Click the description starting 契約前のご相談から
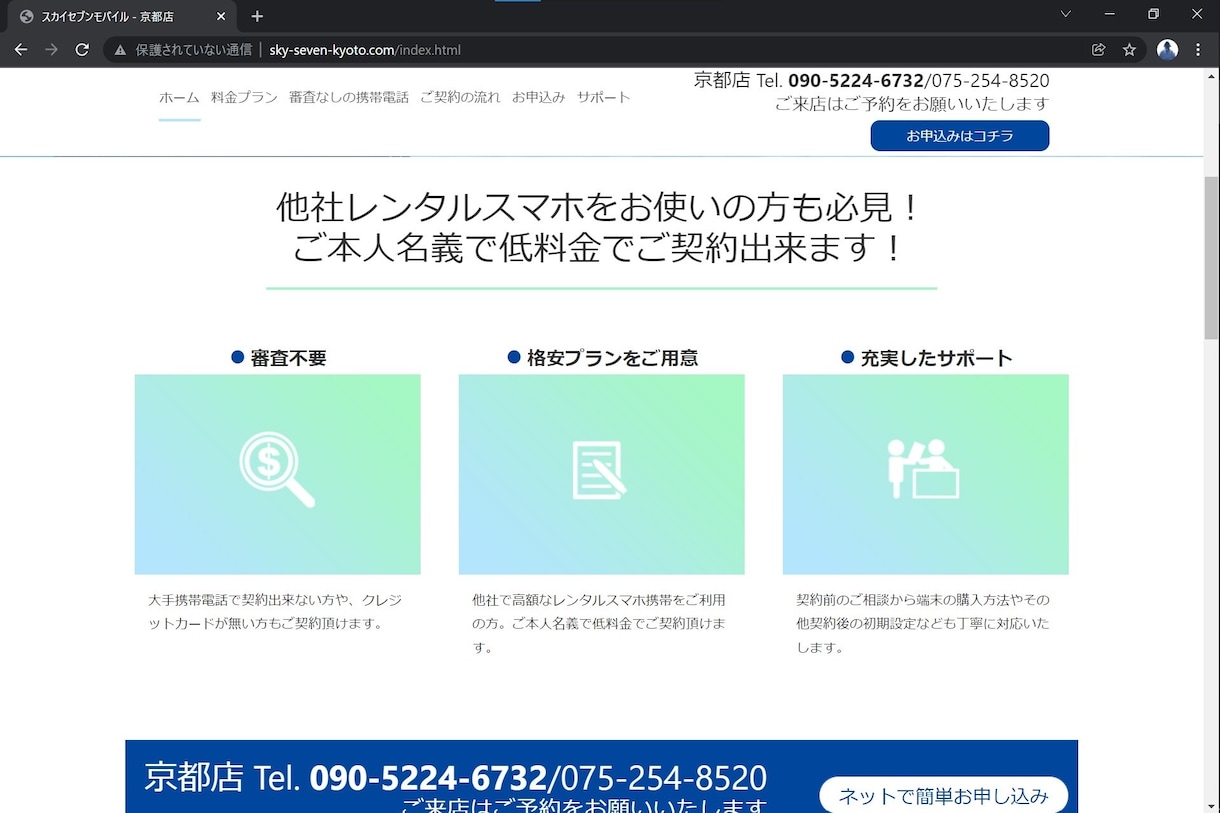 coord(923,623)
